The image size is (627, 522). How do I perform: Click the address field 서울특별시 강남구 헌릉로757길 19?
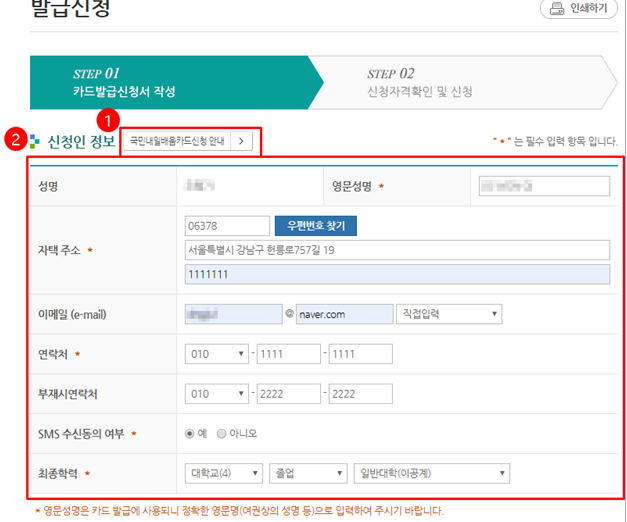coord(397,250)
